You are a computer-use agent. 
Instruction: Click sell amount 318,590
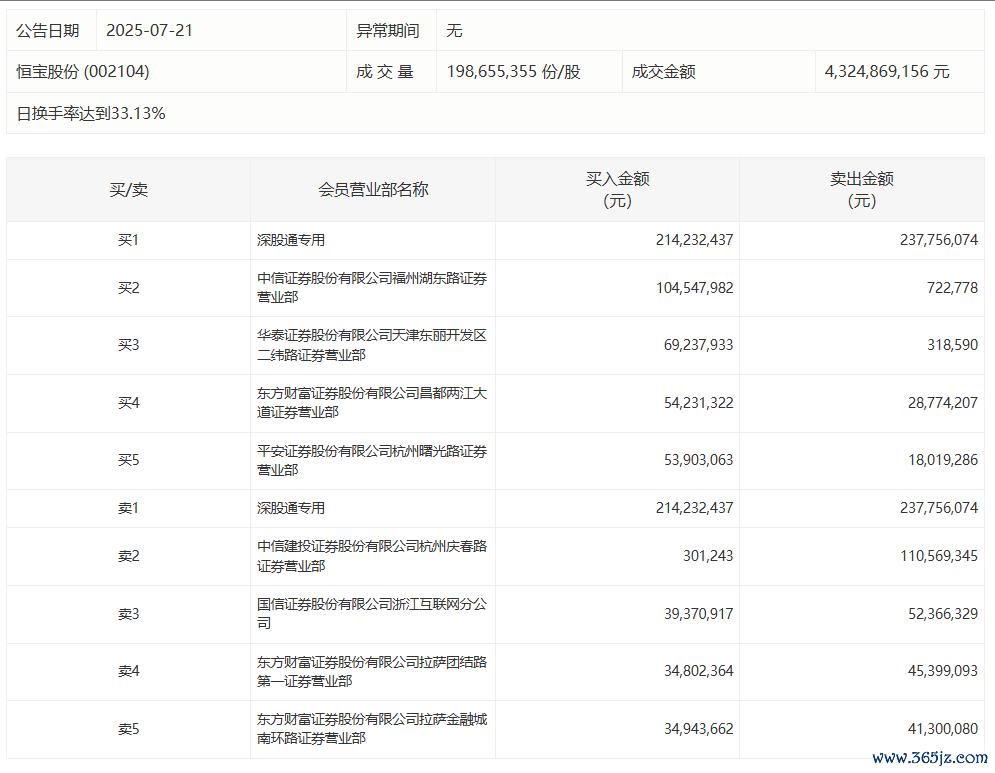pyautogui.click(x=952, y=345)
